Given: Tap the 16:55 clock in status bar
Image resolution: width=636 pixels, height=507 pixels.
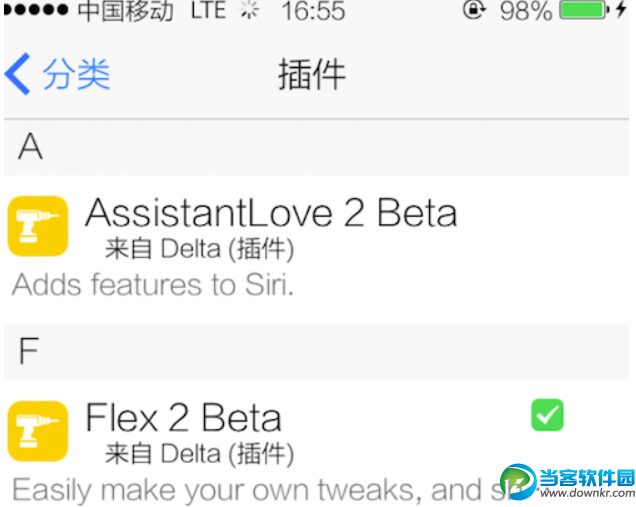Looking at the screenshot, I should point(313,12).
